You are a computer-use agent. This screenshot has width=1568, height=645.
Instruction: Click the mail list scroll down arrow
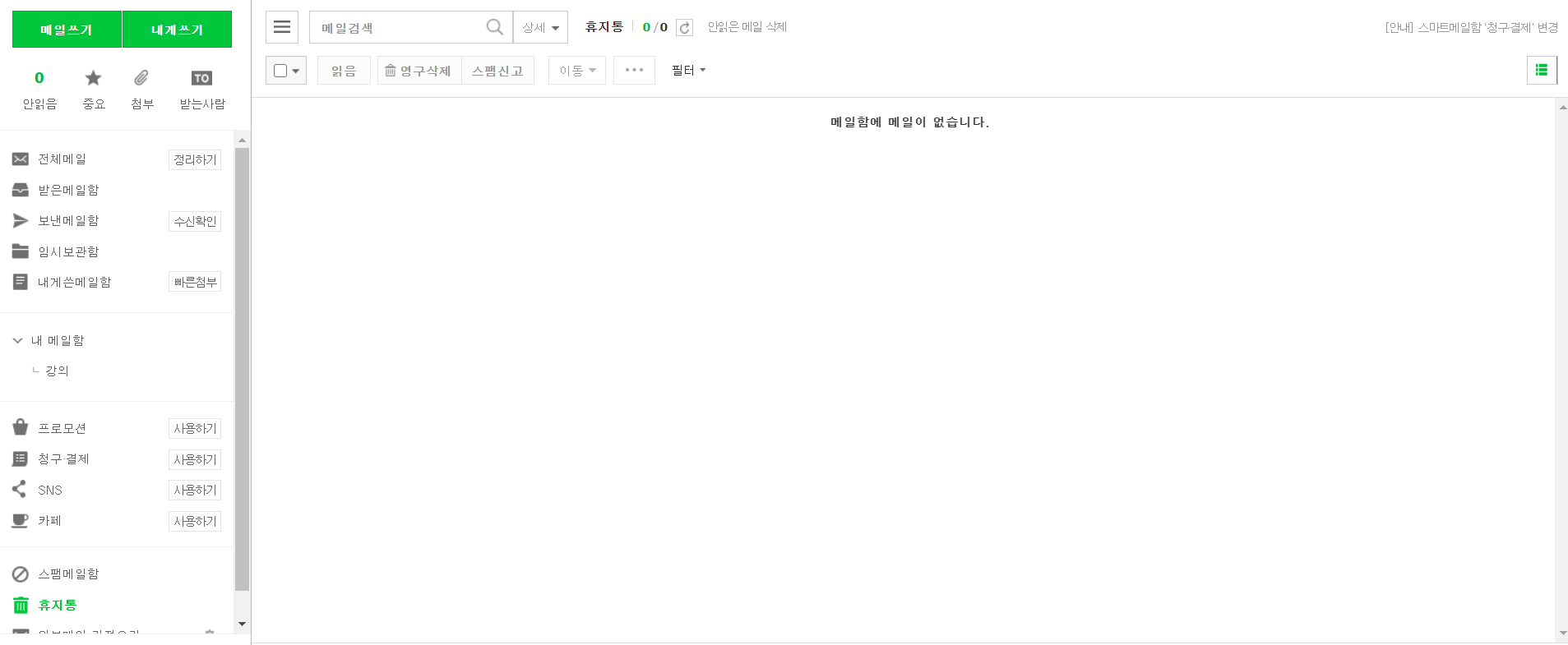1562,633
